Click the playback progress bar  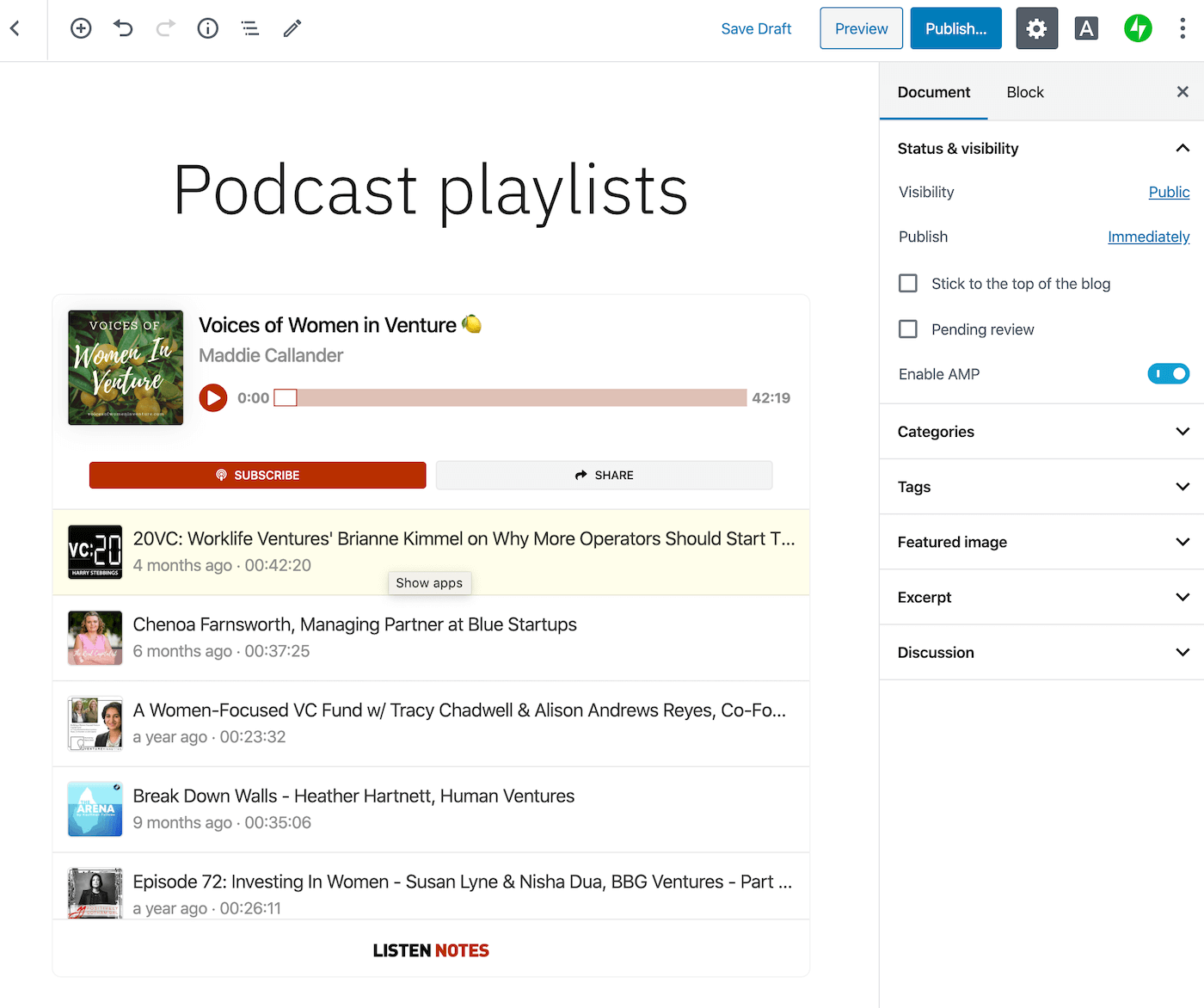pyautogui.click(x=510, y=397)
